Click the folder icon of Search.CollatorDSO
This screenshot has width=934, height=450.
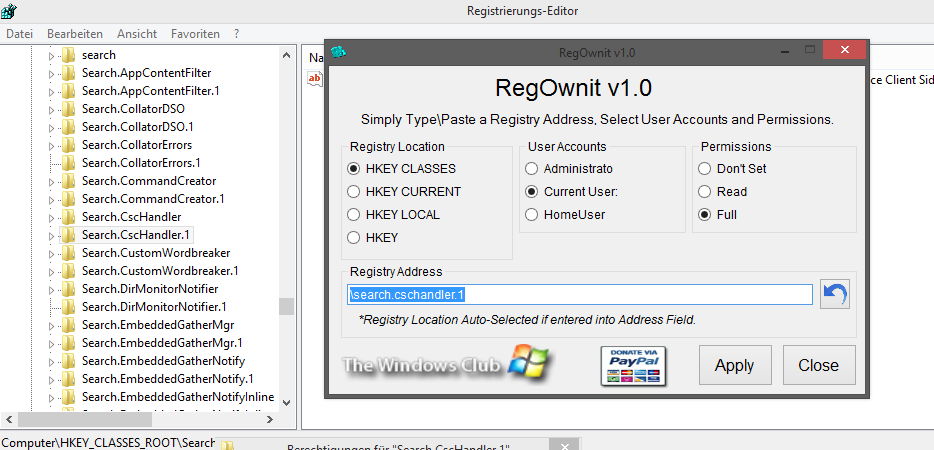[69, 109]
